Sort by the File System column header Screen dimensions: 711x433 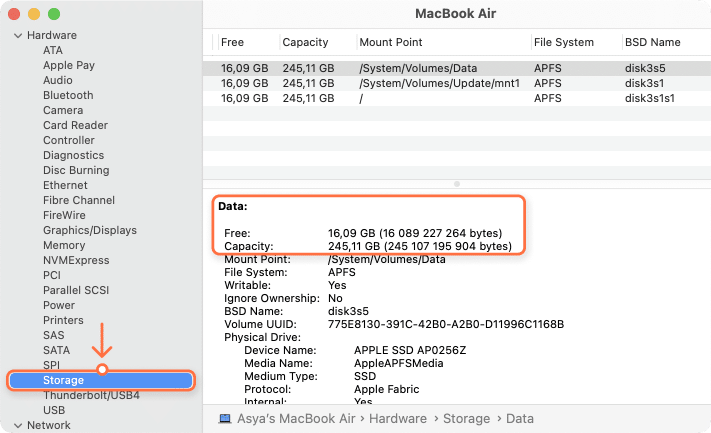point(564,42)
